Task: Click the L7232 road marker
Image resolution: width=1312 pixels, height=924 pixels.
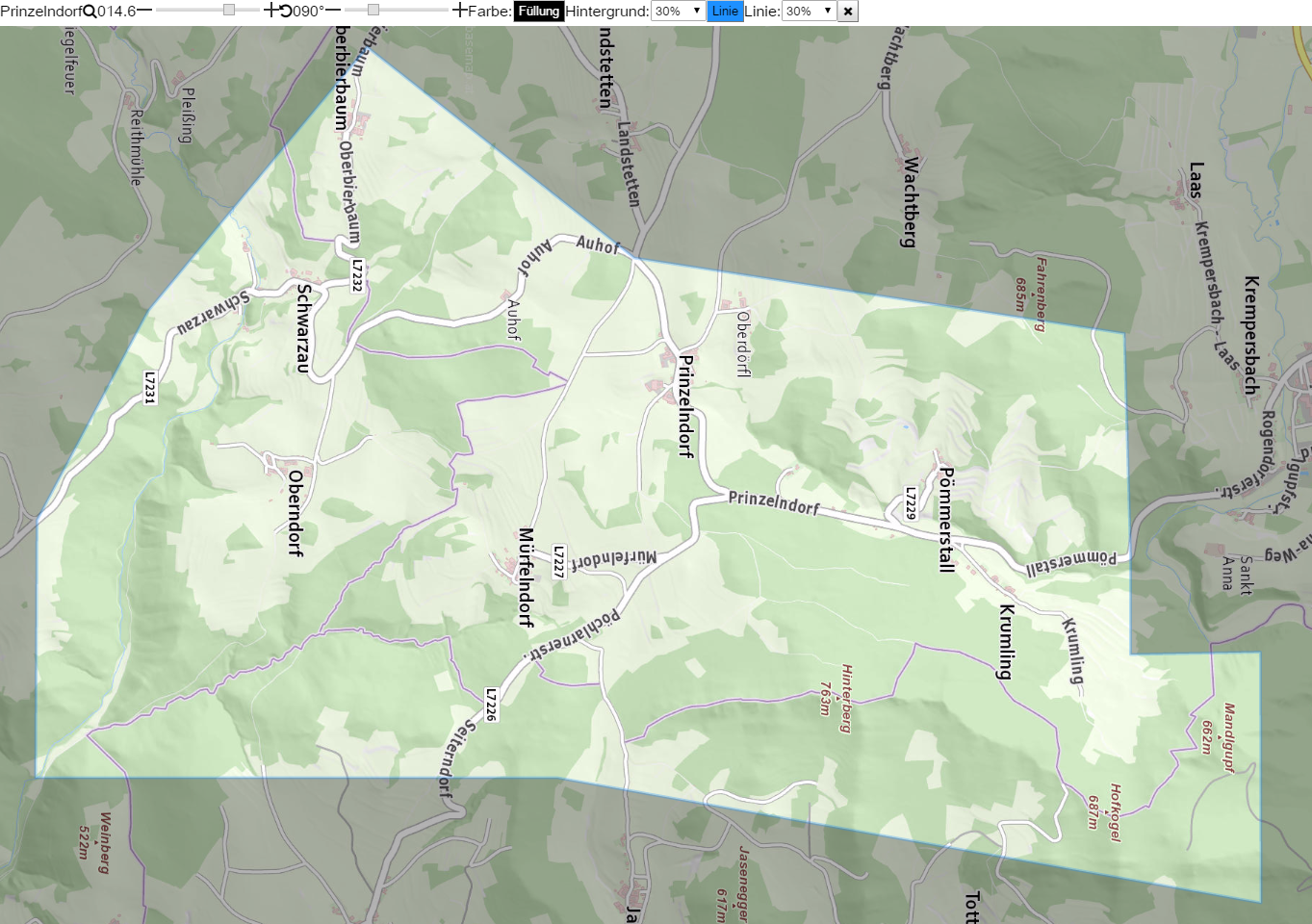Action: pos(357,275)
